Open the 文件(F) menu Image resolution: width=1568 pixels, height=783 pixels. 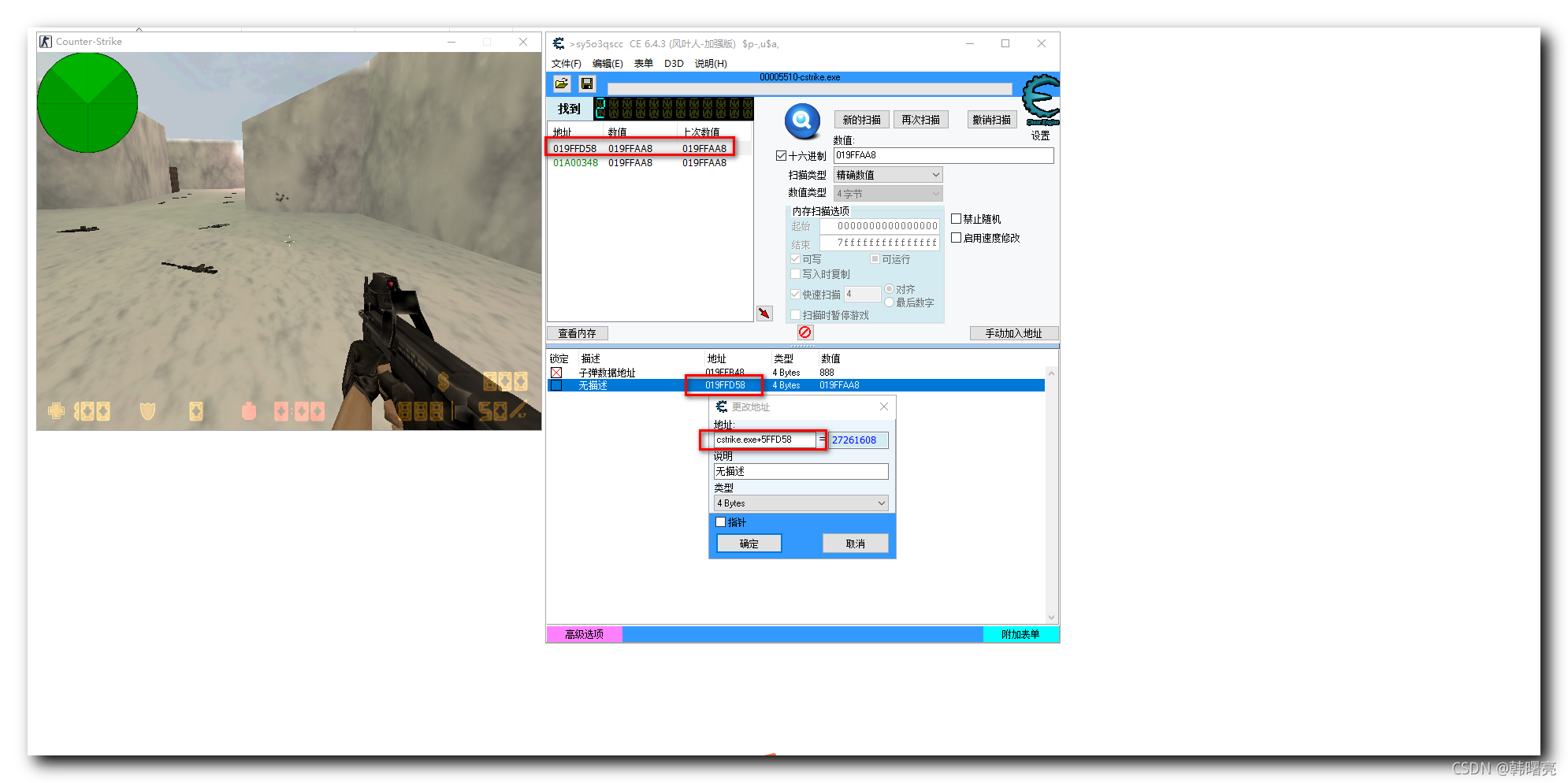coord(567,64)
